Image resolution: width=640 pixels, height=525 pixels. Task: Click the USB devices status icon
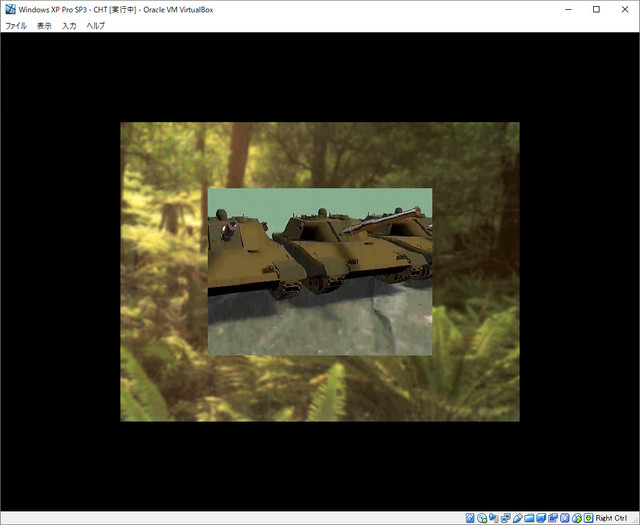[518, 518]
